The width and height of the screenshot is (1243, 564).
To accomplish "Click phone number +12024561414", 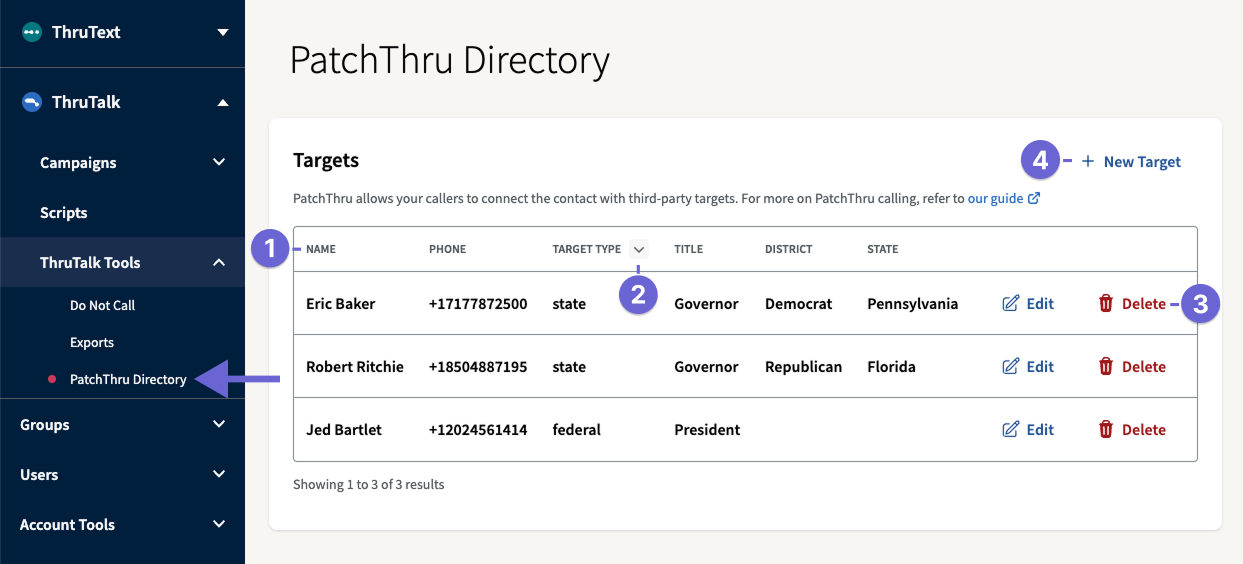I will click(478, 429).
